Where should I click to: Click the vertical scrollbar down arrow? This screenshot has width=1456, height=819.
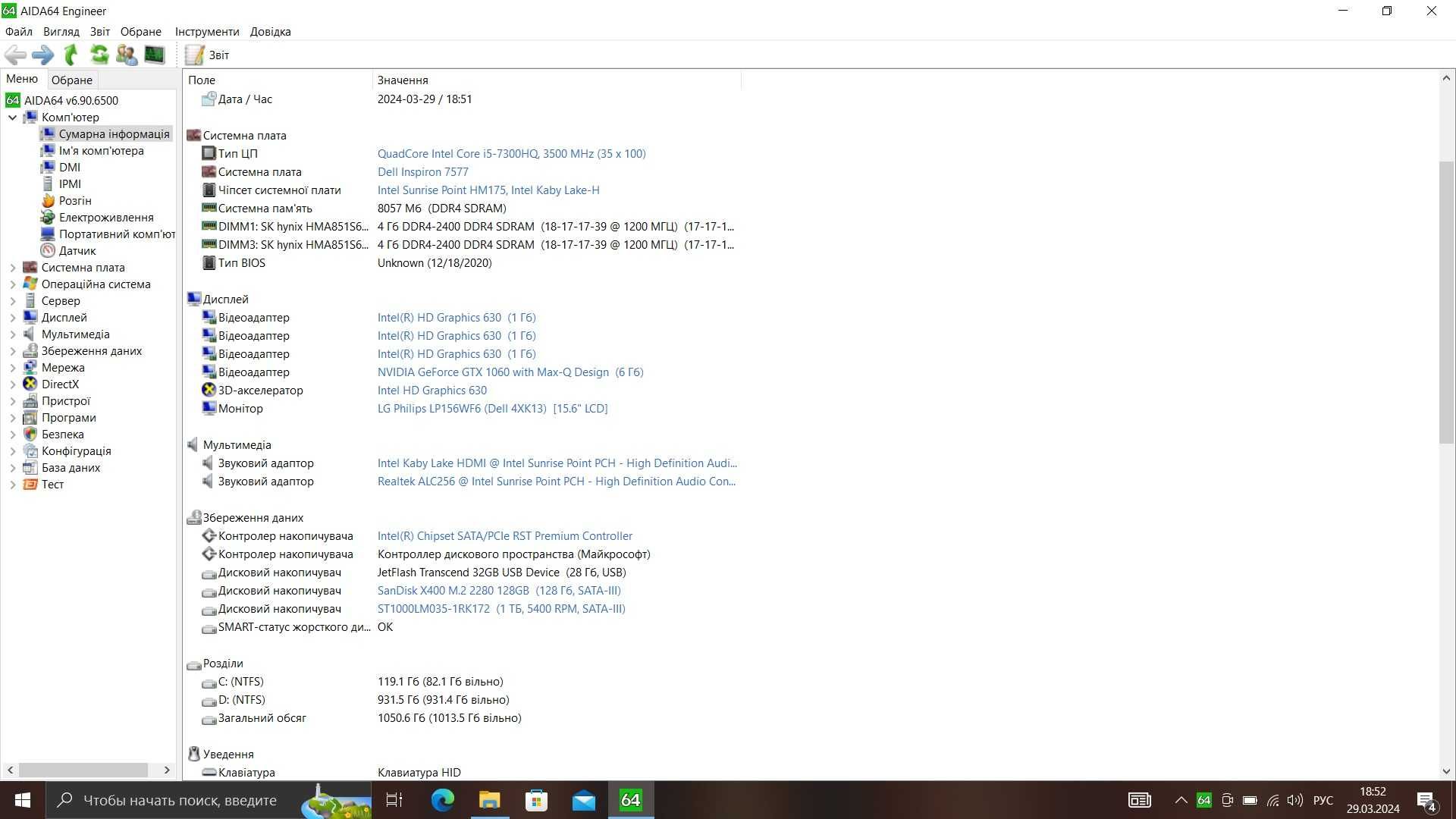(1446, 771)
